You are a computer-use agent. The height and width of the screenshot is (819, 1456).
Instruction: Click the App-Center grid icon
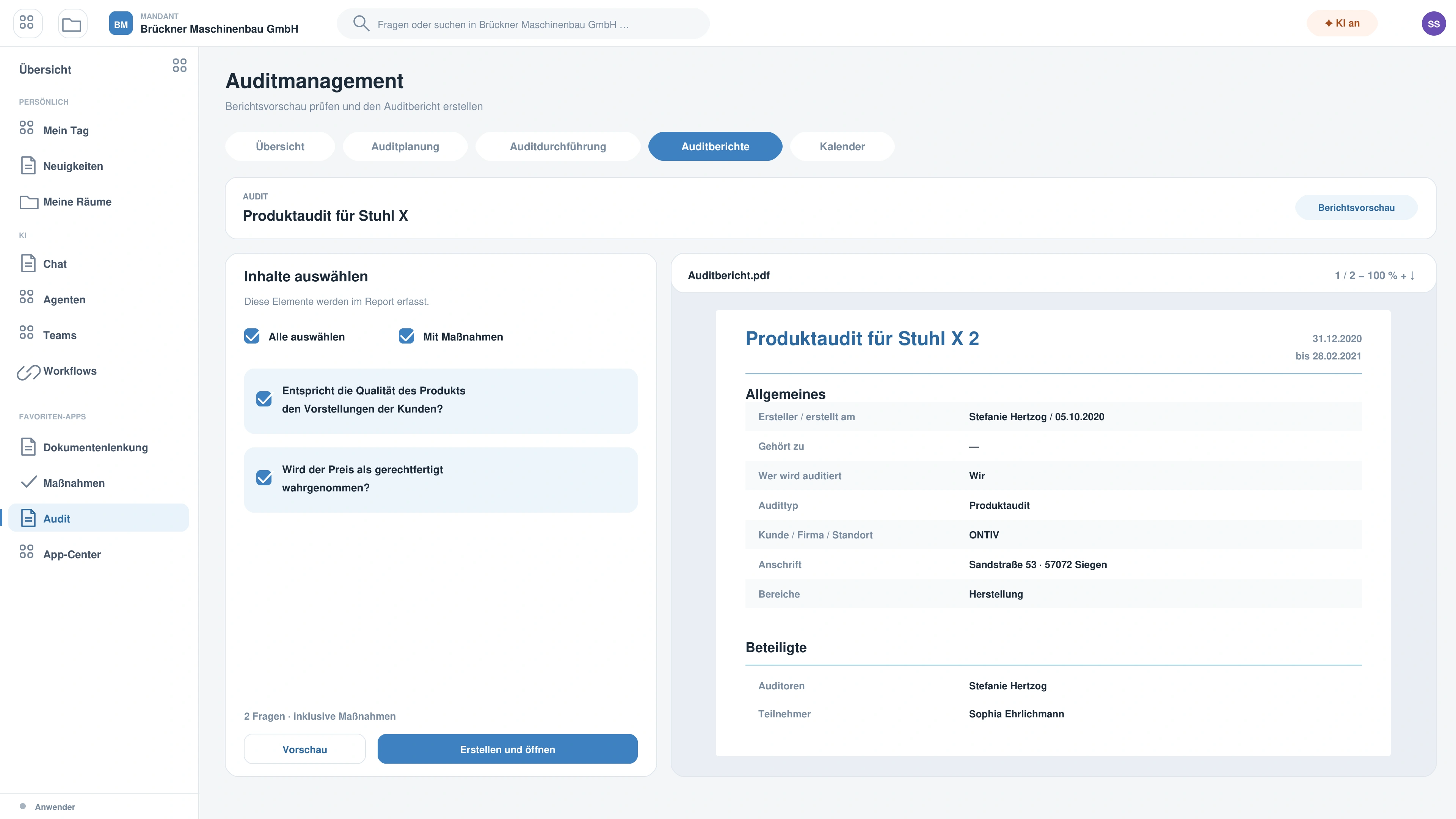[x=27, y=552]
